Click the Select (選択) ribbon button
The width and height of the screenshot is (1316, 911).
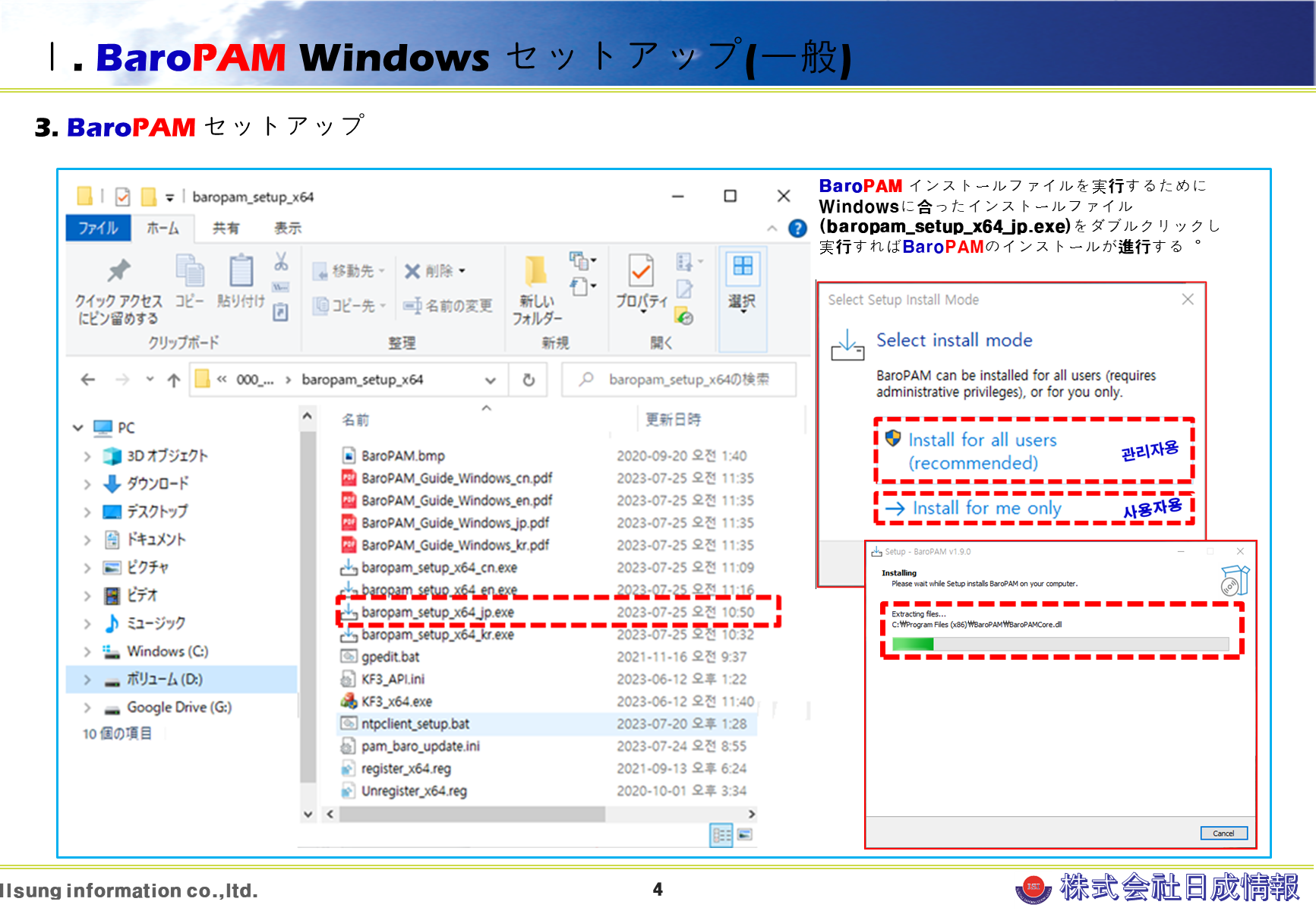[x=743, y=299]
